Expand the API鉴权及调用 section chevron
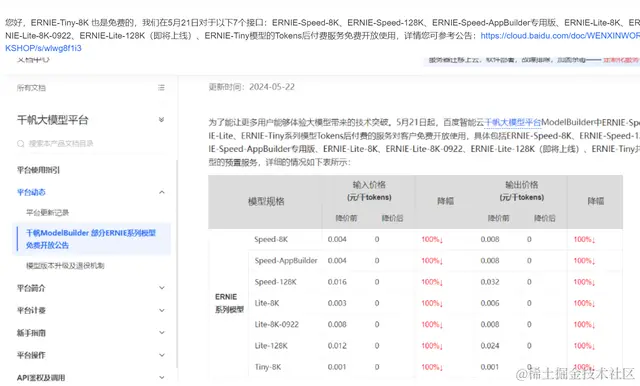 click(162, 378)
